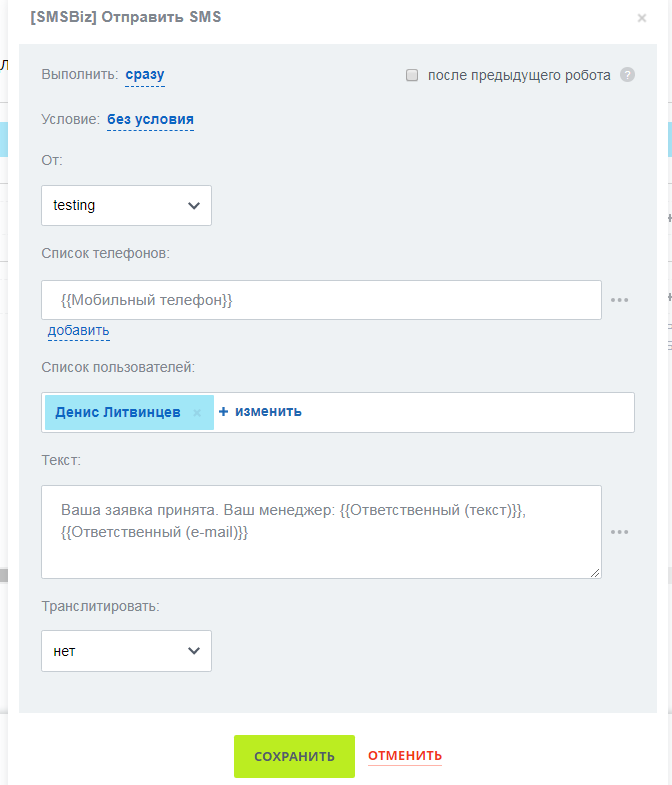Click into the SMS Текст message area
The width and height of the screenshot is (672, 785).
click(x=321, y=532)
